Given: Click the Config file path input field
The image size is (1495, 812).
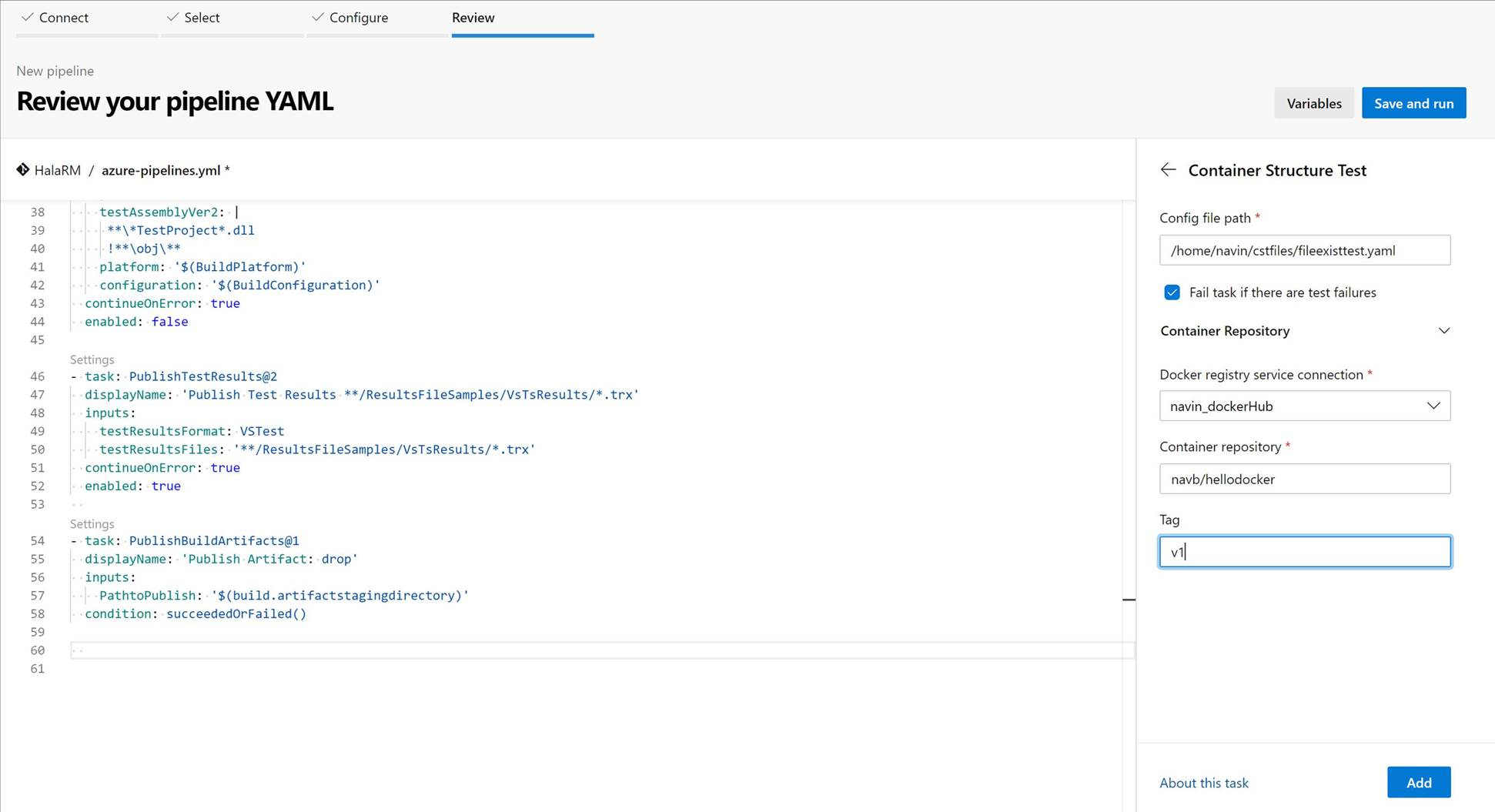Looking at the screenshot, I should (x=1304, y=250).
